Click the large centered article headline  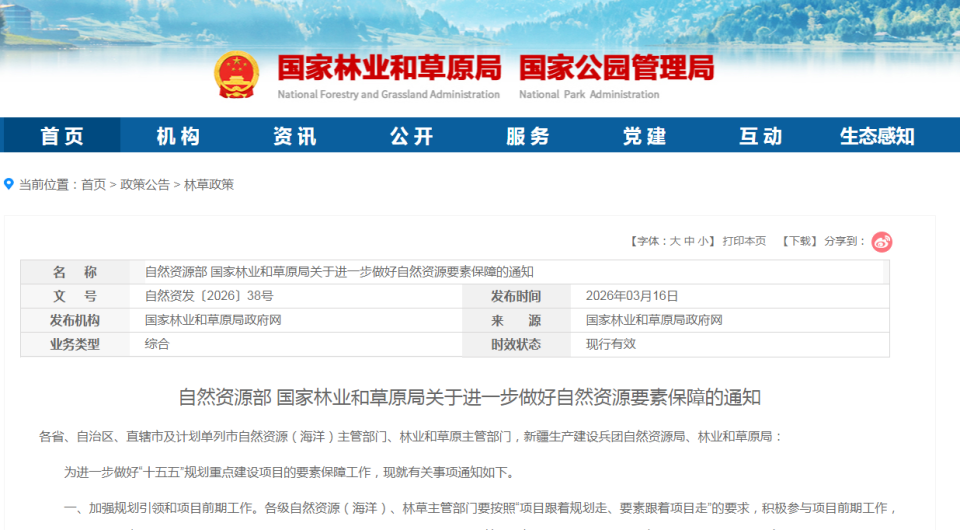(470, 398)
